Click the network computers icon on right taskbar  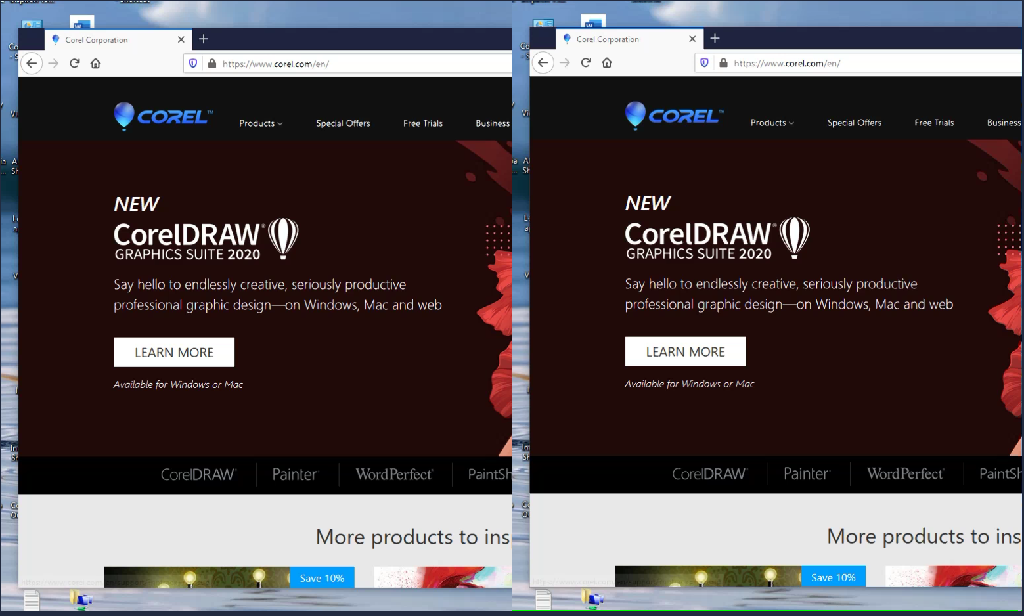click(593, 599)
